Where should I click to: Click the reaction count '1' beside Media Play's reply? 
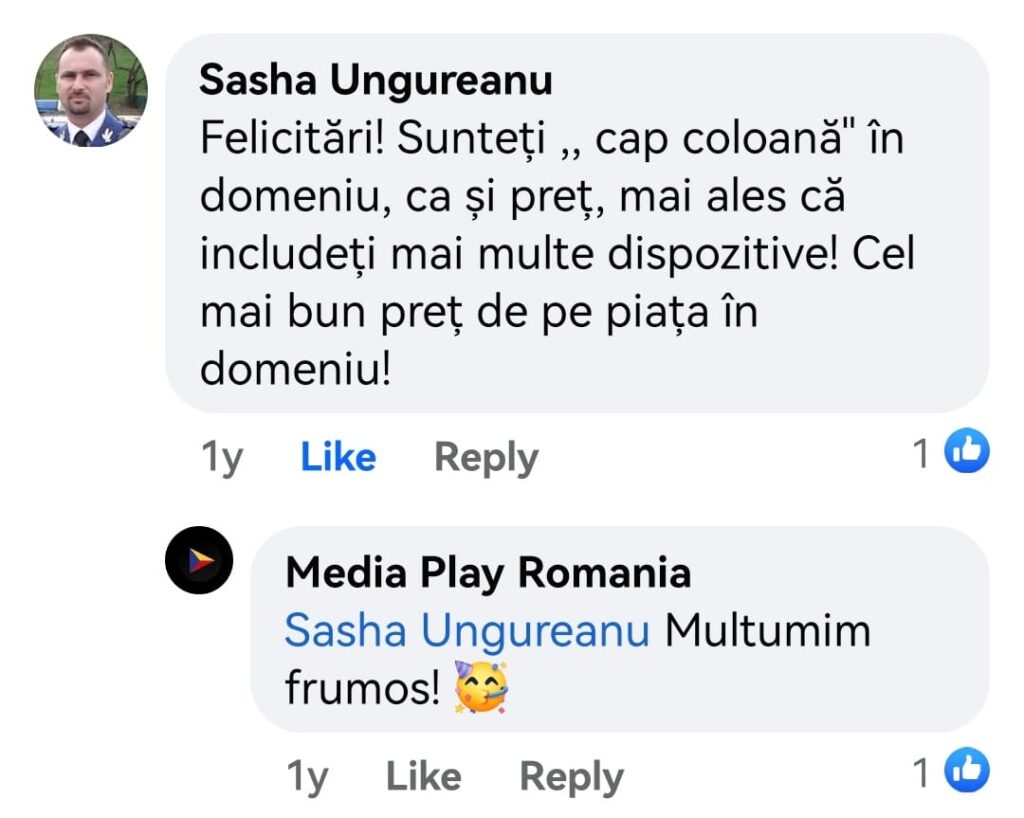point(922,774)
